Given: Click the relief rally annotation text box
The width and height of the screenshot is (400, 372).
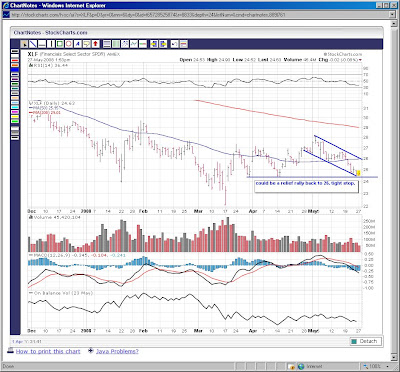Looking at the screenshot, I should pyautogui.click(x=306, y=186).
